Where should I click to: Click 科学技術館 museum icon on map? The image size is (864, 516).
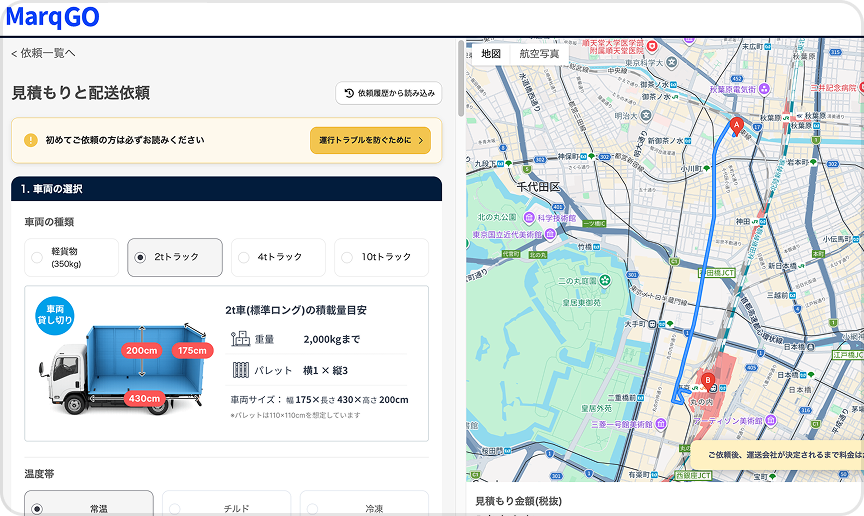[530, 218]
